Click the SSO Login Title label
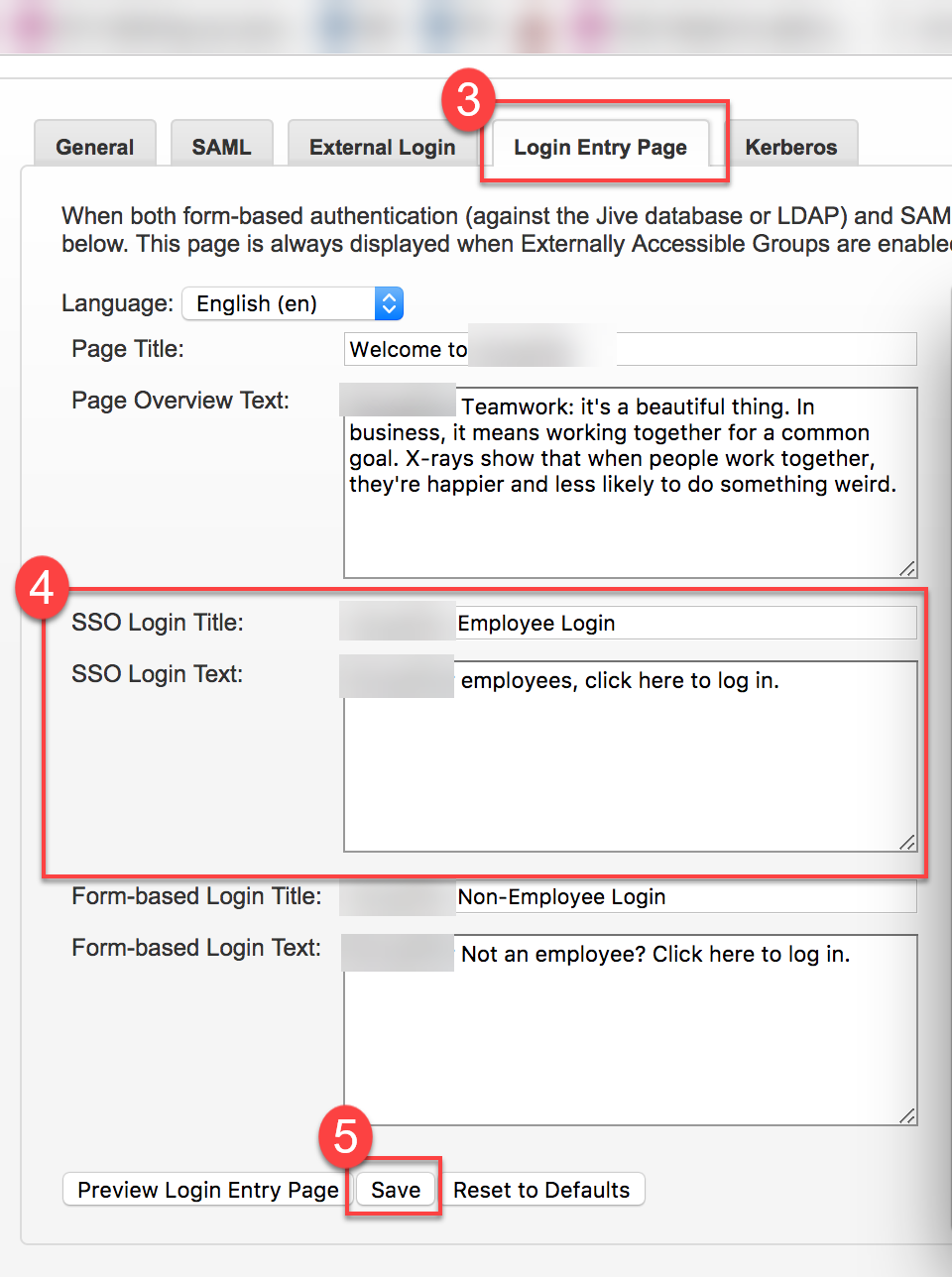The width and height of the screenshot is (952, 1277). tap(158, 623)
